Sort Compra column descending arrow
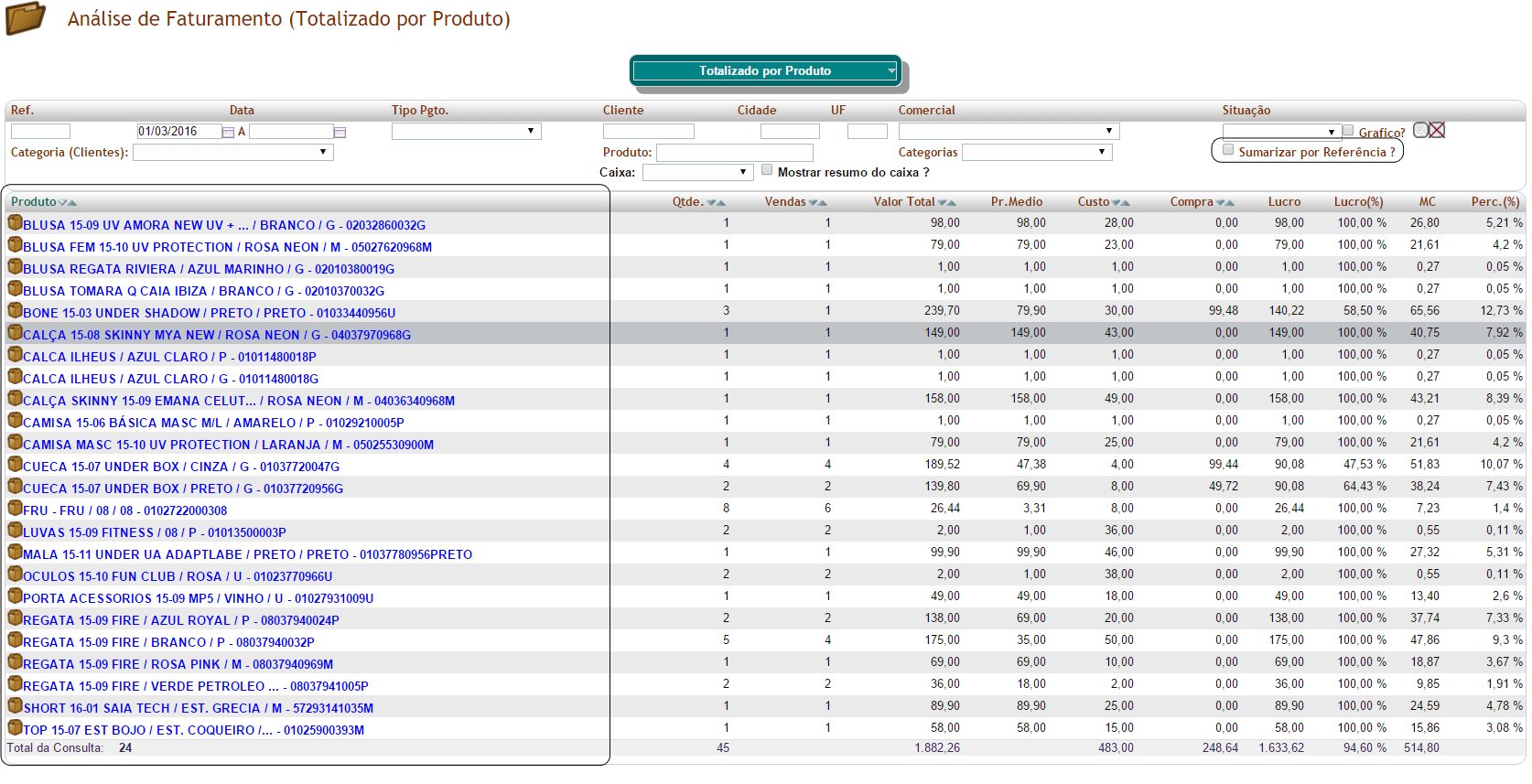The width and height of the screenshot is (1532, 784). pos(1220,203)
